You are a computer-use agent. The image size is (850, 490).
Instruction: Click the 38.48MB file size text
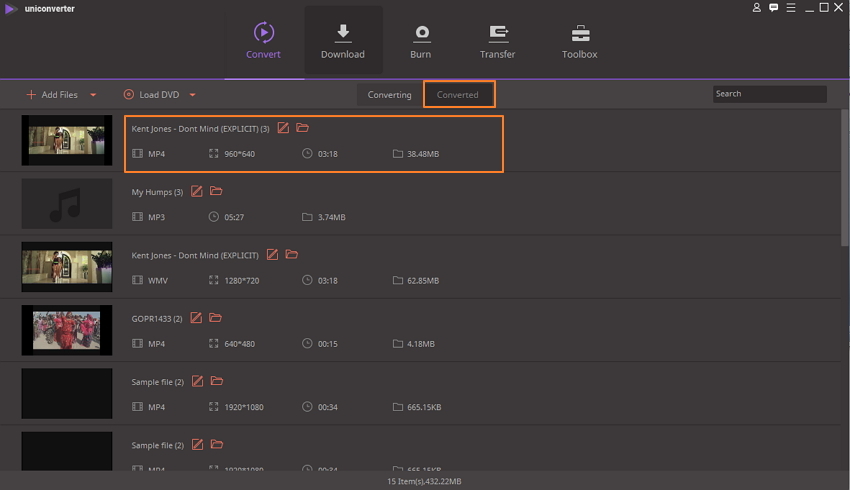click(423, 154)
